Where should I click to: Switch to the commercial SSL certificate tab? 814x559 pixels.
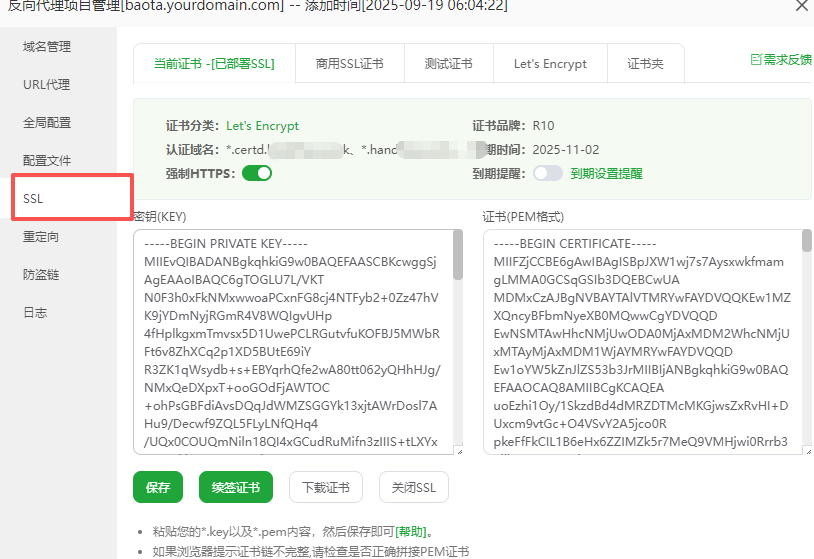click(349, 64)
